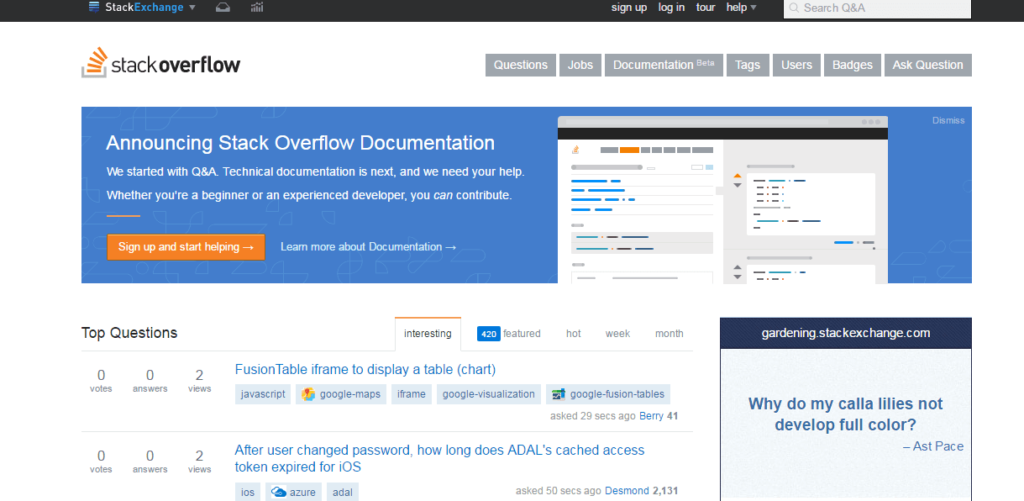Screen dimensions: 1024x501
Task: Click the Stack Overflow logo
Action: point(161,63)
